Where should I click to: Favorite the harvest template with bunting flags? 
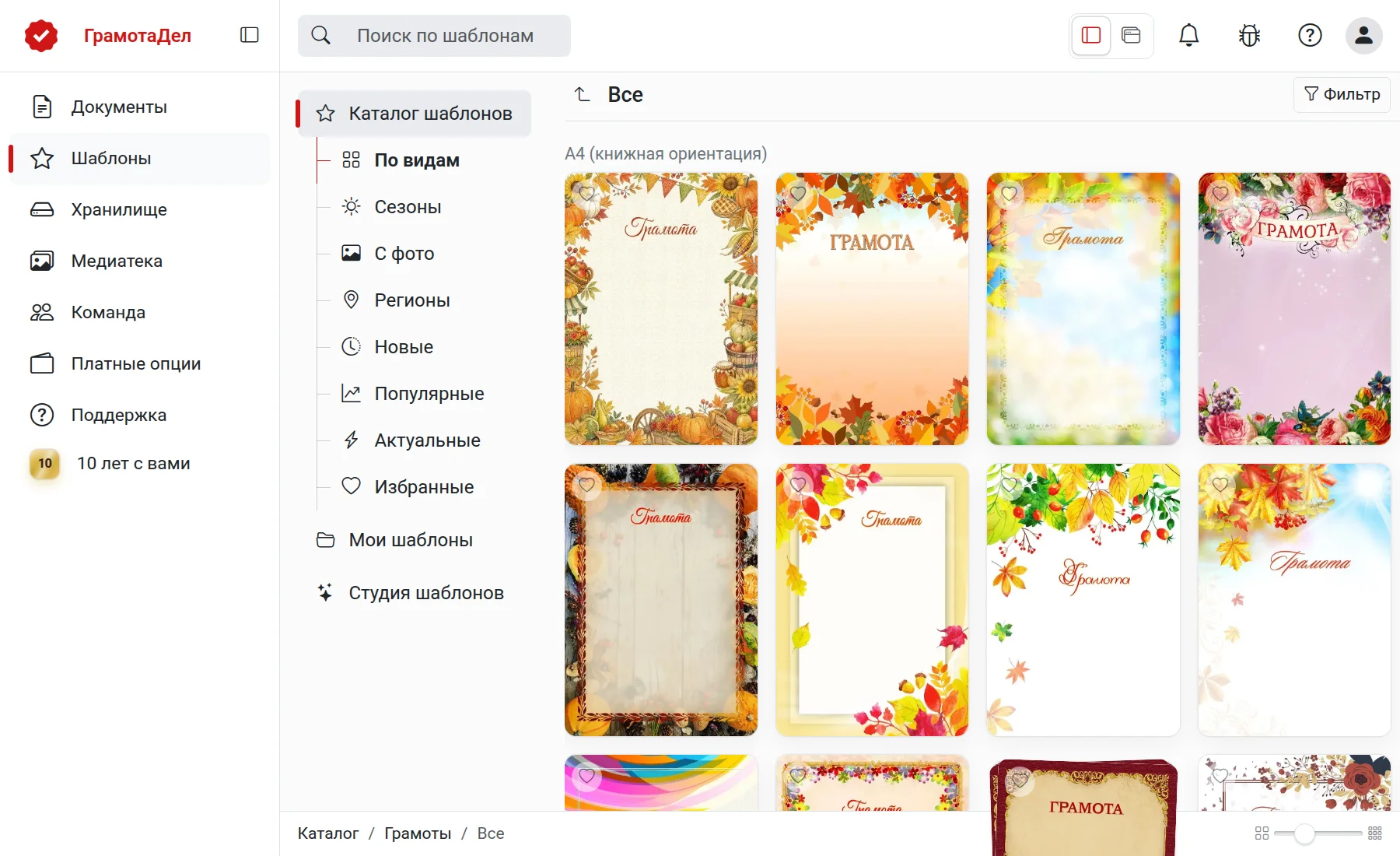click(x=587, y=194)
